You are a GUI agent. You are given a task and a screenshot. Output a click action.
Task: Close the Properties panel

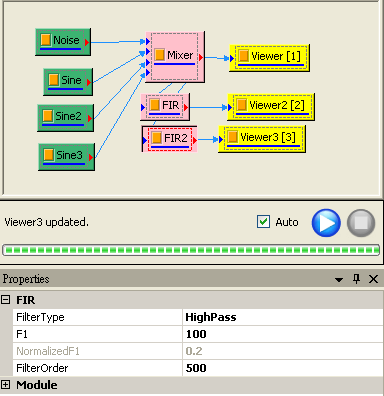tap(373, 279)
